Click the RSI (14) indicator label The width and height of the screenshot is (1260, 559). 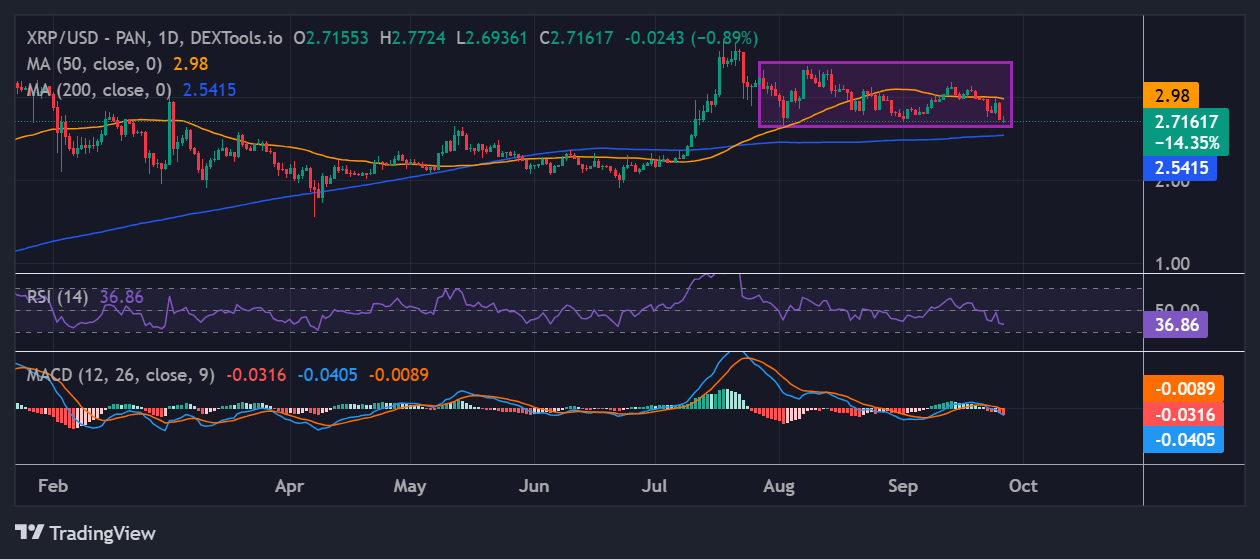[57, 297]
